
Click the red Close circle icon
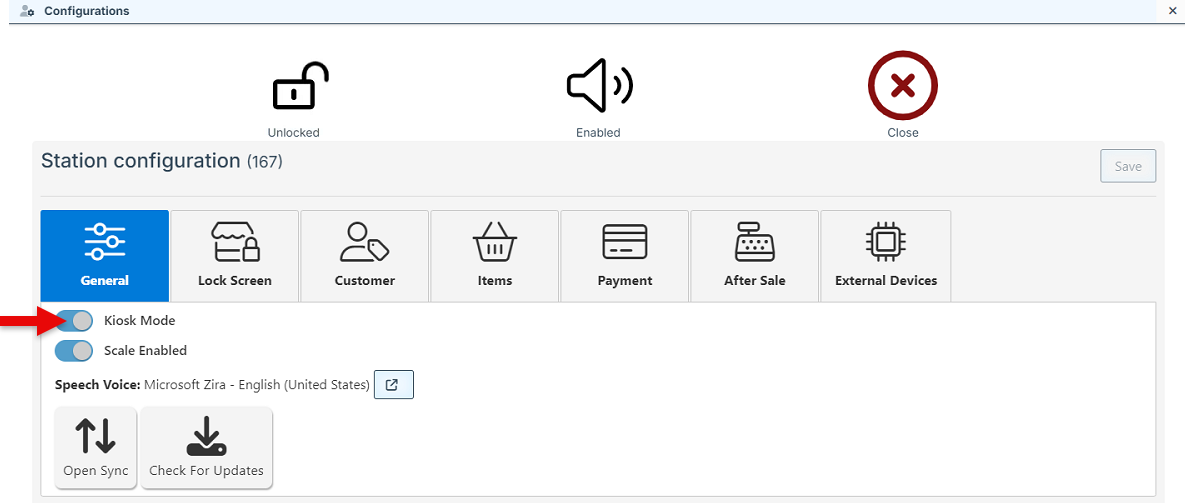pos(902,87)
